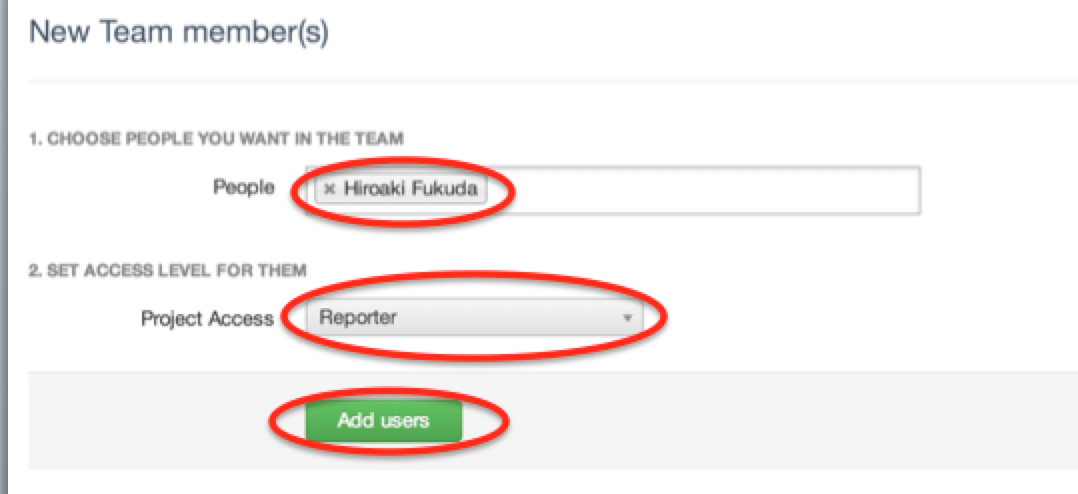
Task: Click the green Add users button label
Action: click(x=384, y=420)
